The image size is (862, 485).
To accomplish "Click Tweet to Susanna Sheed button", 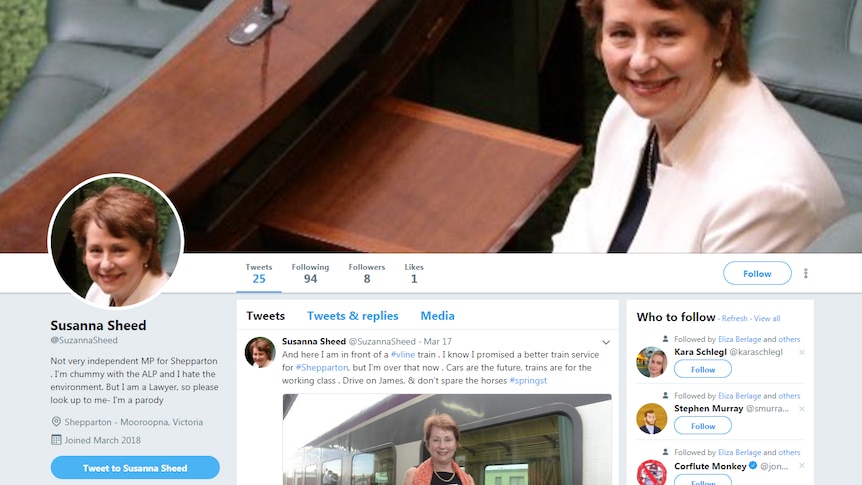I will (135, 468).
